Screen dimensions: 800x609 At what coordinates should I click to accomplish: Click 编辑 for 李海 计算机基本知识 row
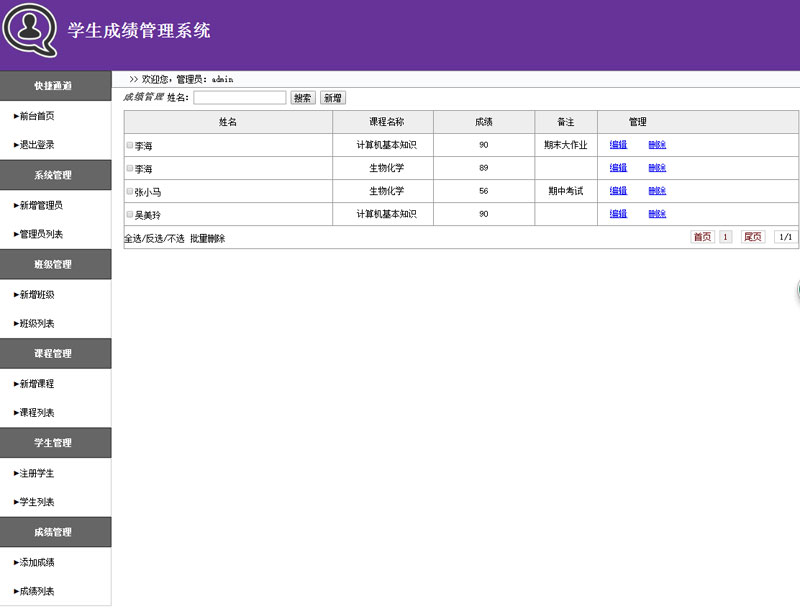618,145
